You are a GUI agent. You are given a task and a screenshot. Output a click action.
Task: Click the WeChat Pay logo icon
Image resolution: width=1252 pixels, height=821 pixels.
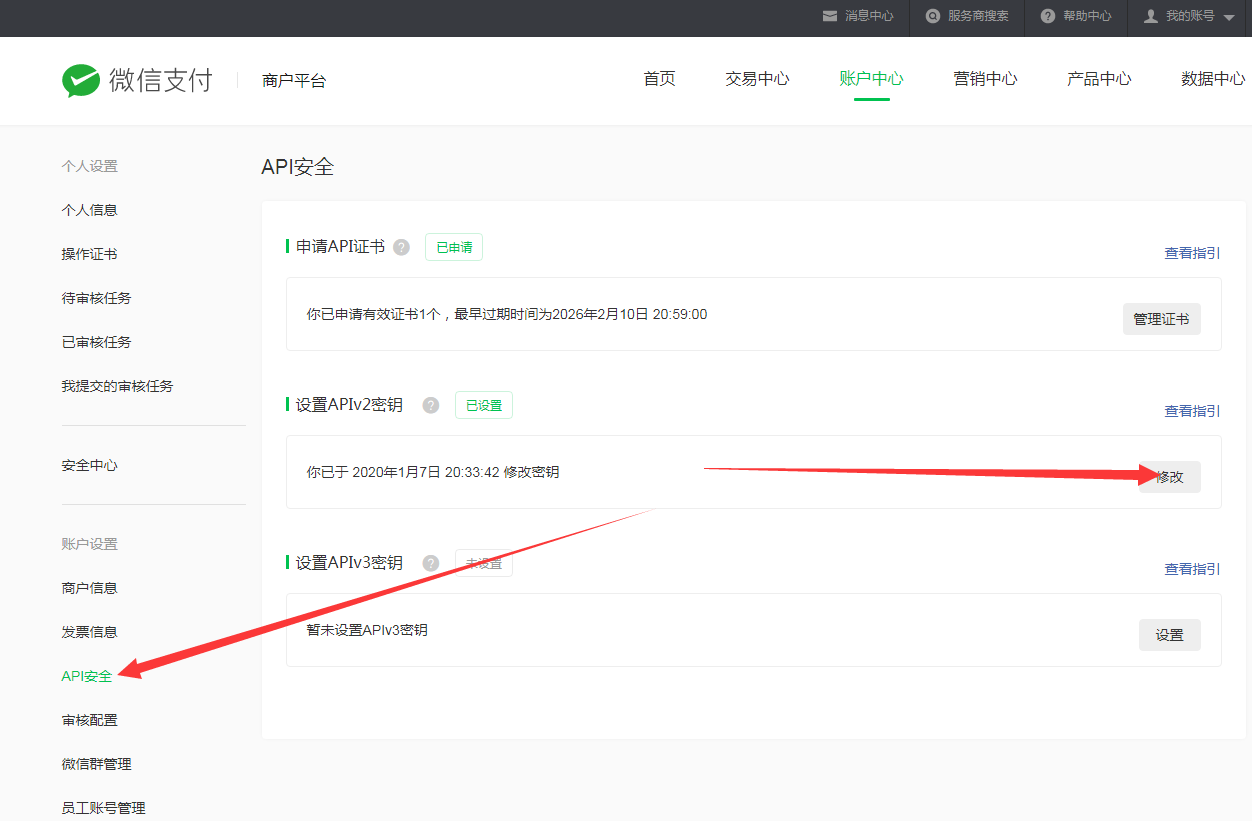tap(81, 81)
